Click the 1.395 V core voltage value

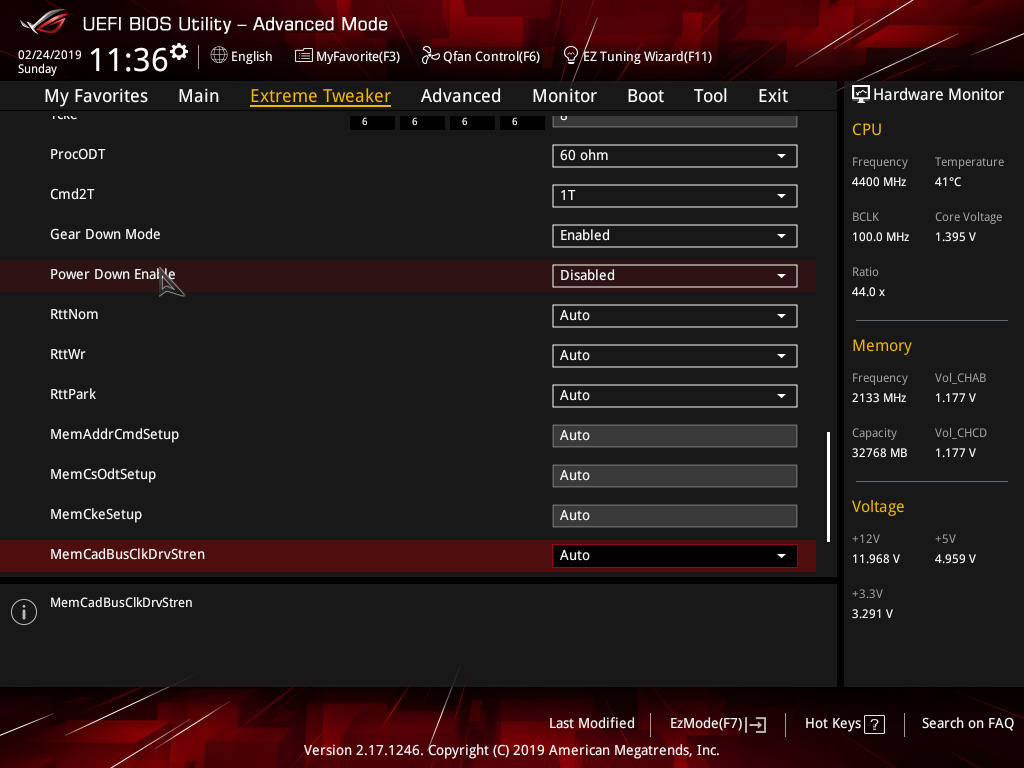tap(955, 237)
